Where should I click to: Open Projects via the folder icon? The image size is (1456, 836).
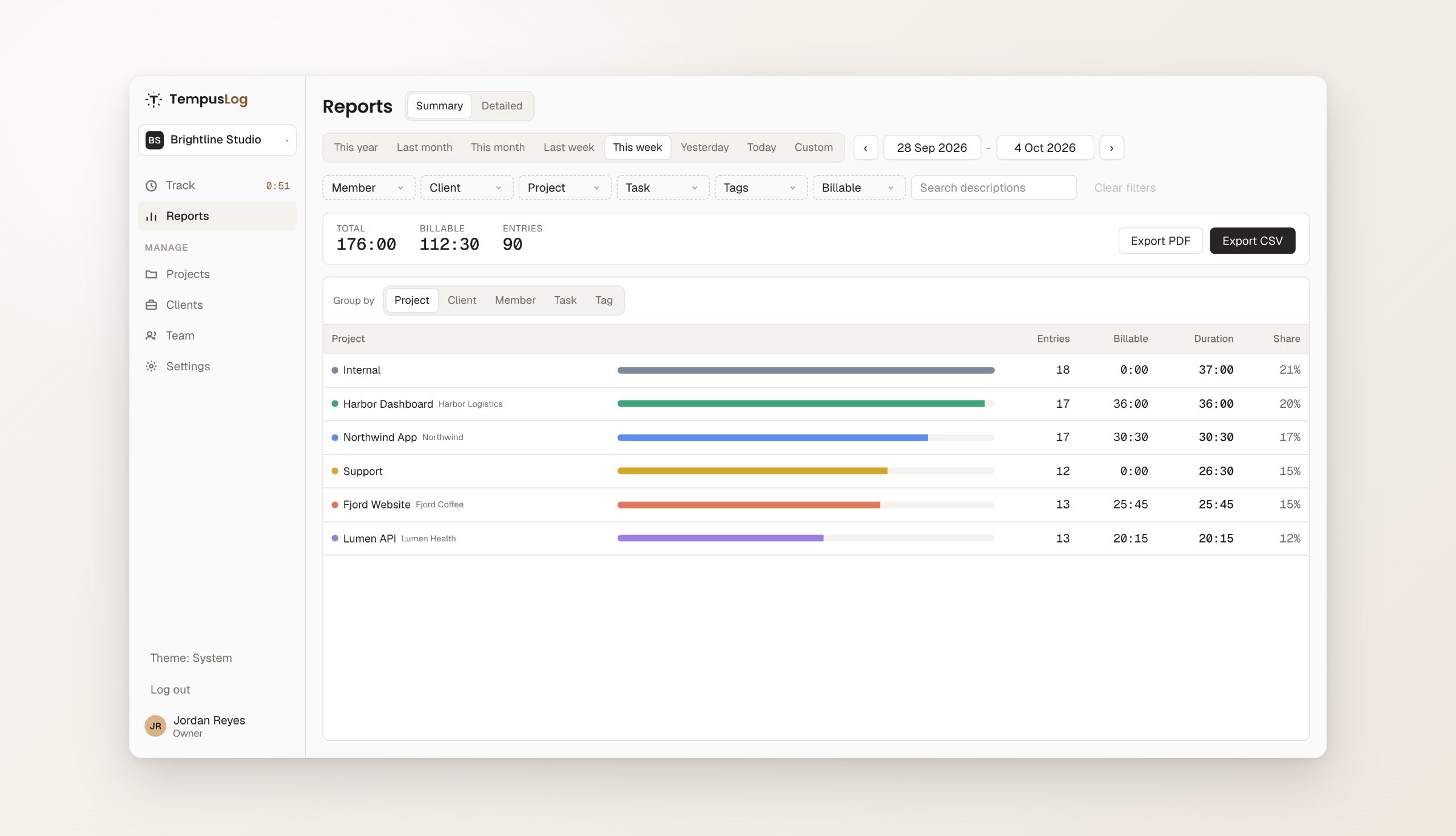coord(151,275)
